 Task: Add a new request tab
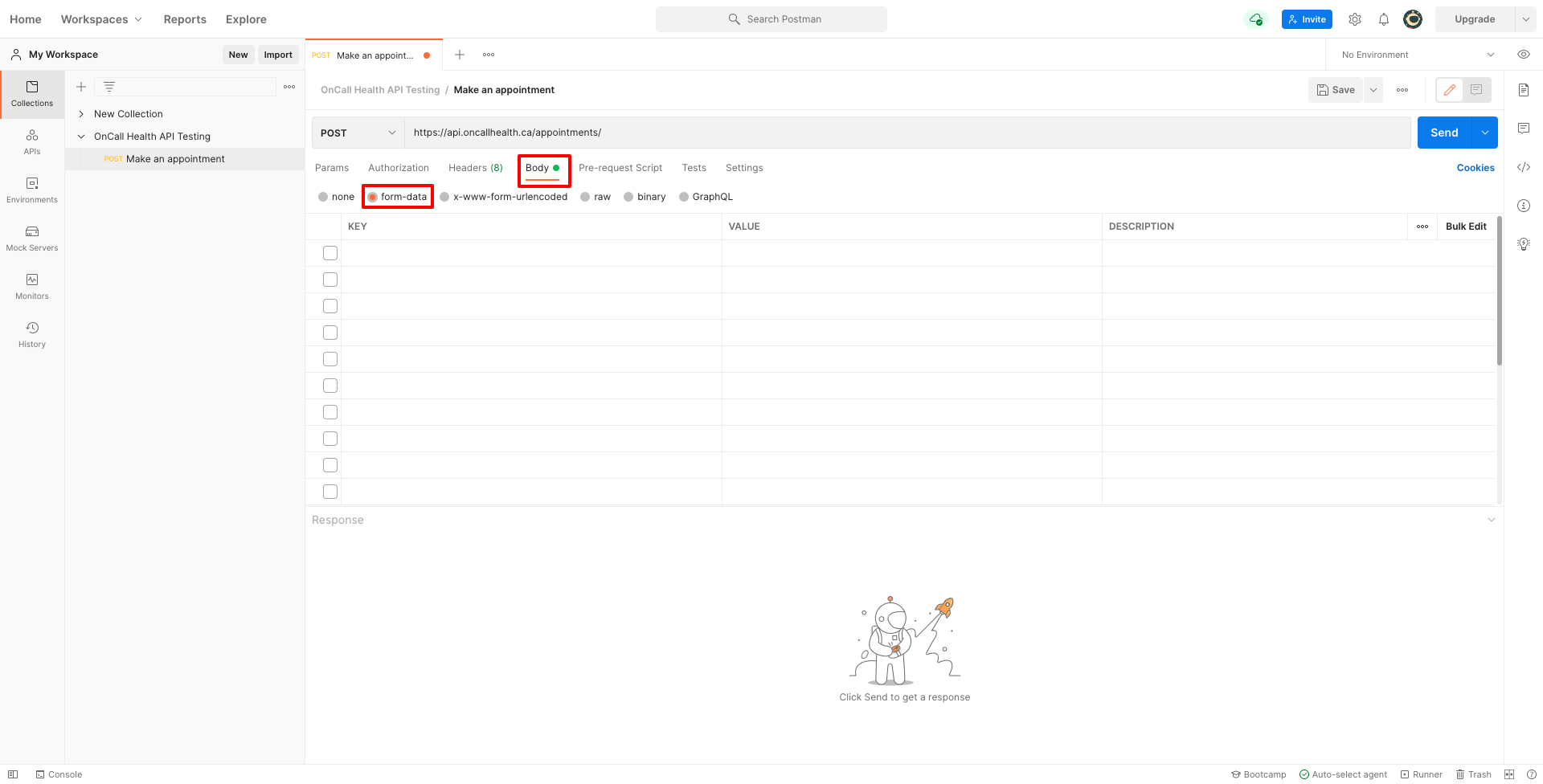coord(460,55)
